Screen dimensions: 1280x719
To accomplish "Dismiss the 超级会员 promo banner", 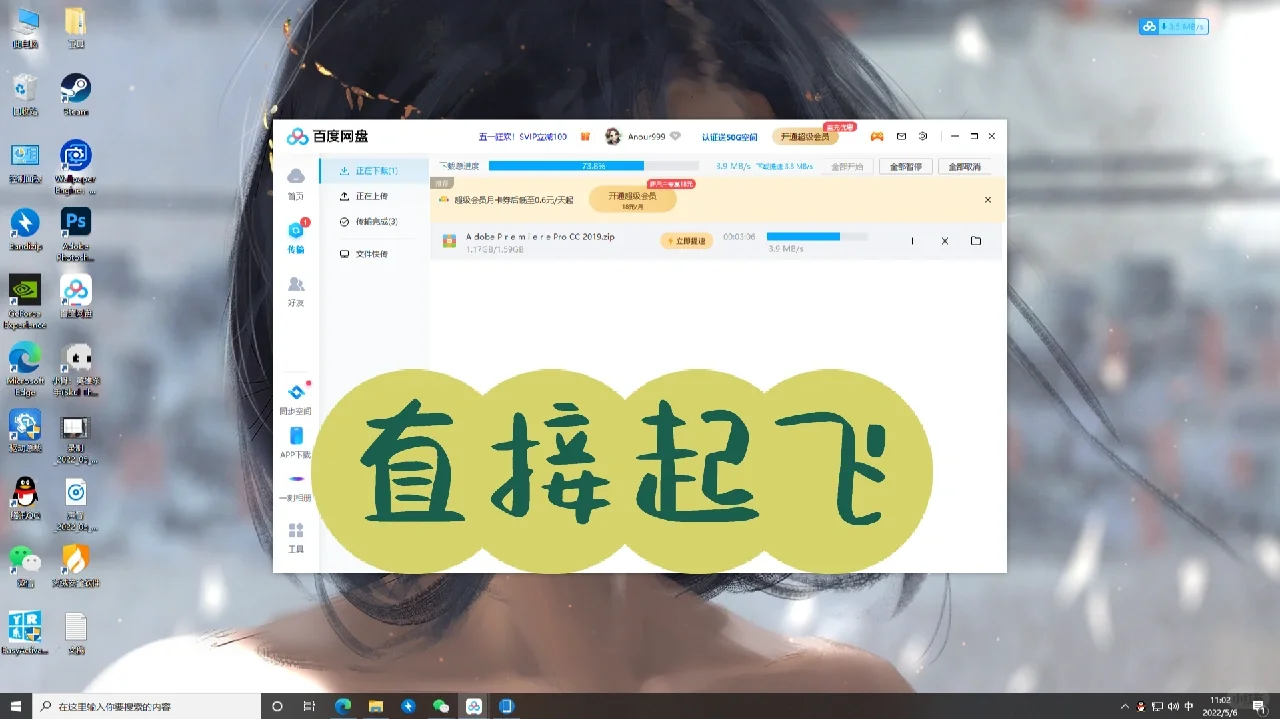I will click(x=987, y=199).
